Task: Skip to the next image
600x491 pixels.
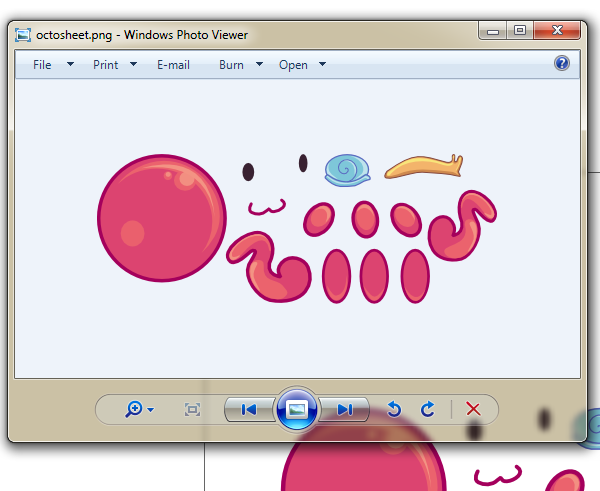Action: [x=344, y=409]
